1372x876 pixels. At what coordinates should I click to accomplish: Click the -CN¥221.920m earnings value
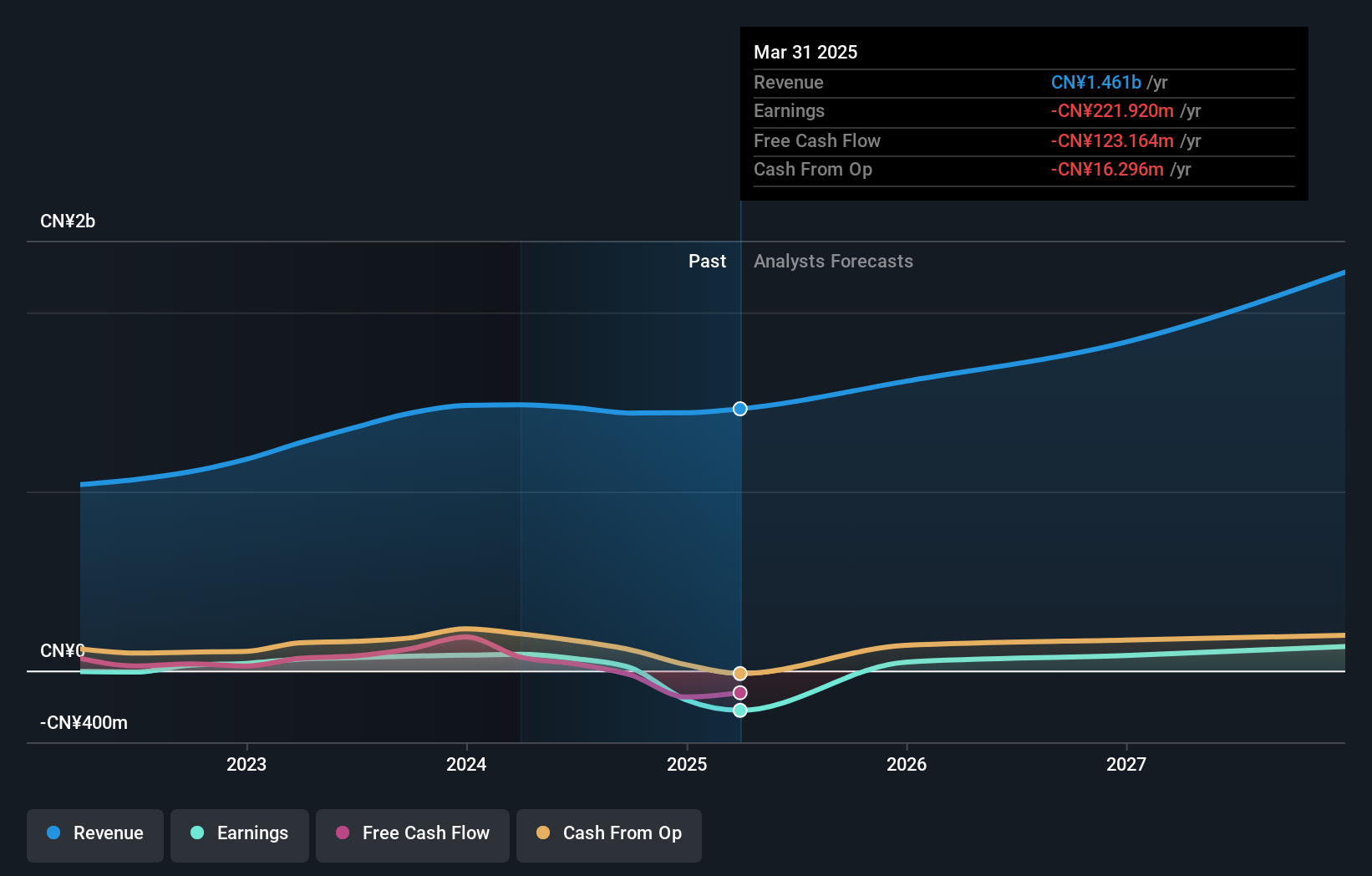(x=1112, y=111)
